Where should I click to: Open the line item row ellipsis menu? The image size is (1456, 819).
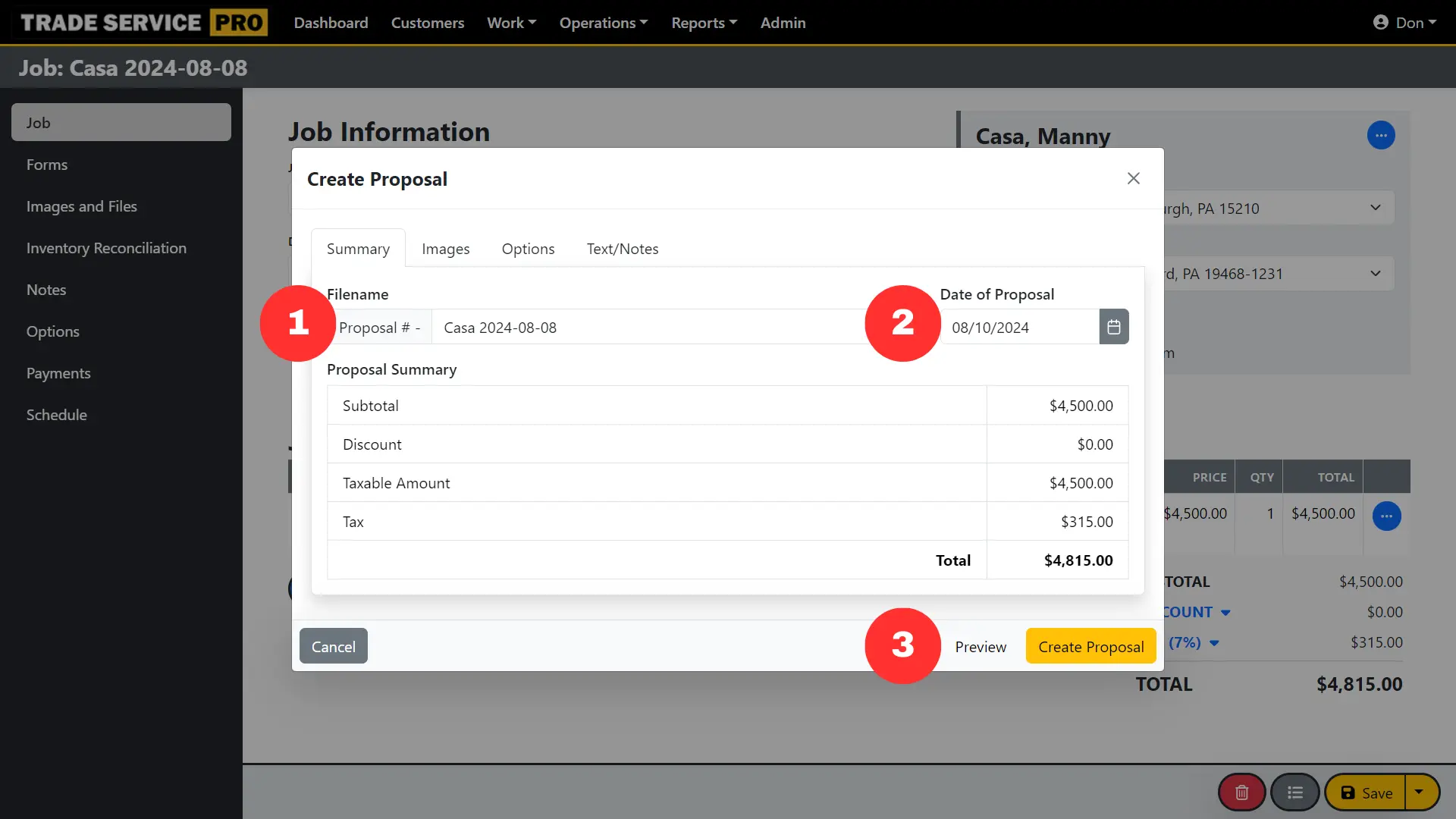point(1388,516)
